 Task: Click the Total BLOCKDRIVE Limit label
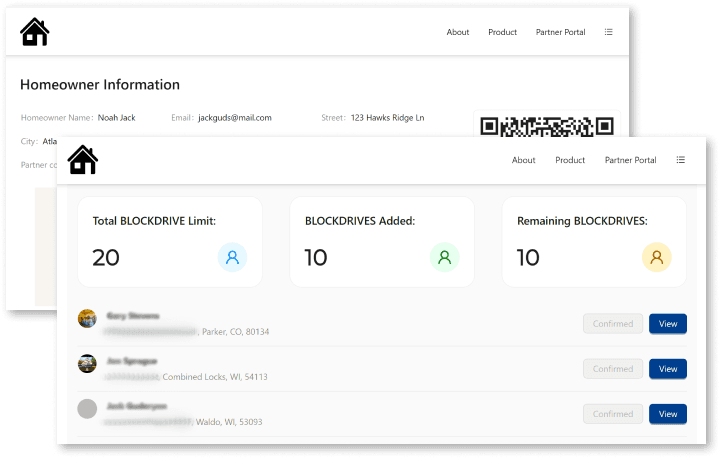coord(154,221)
